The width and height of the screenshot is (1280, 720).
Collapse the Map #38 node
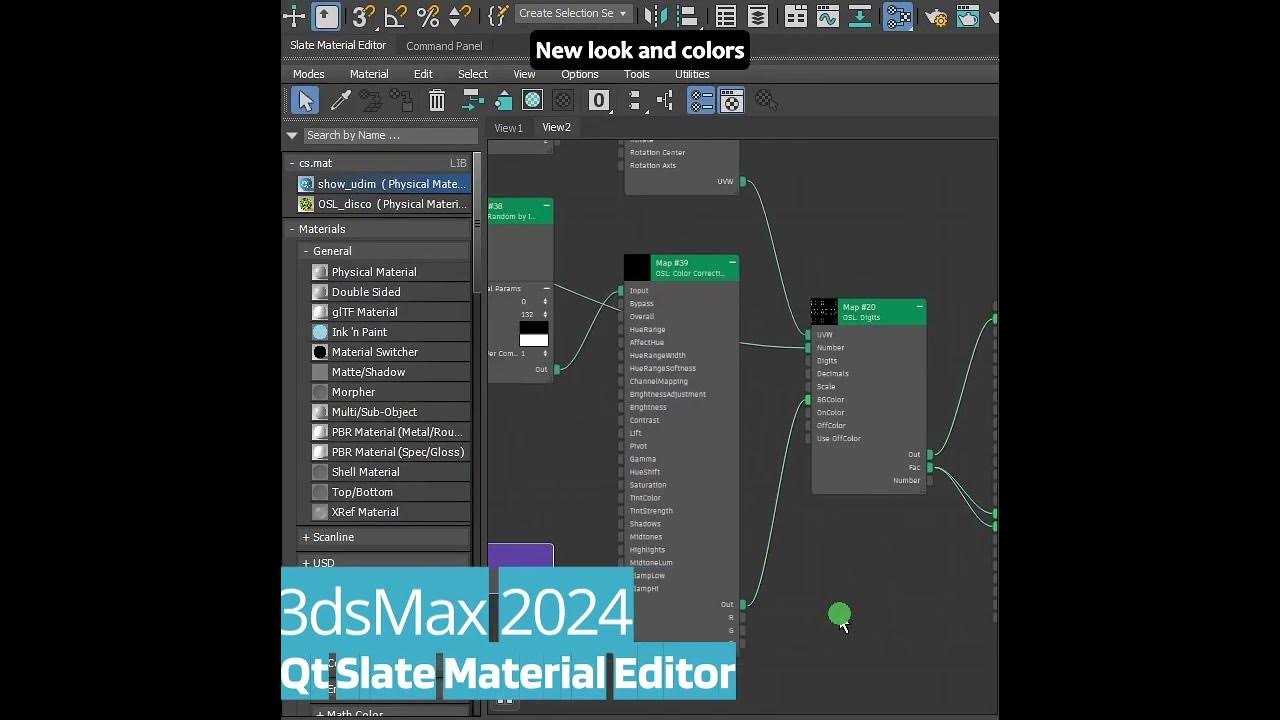tap(546, 206)
